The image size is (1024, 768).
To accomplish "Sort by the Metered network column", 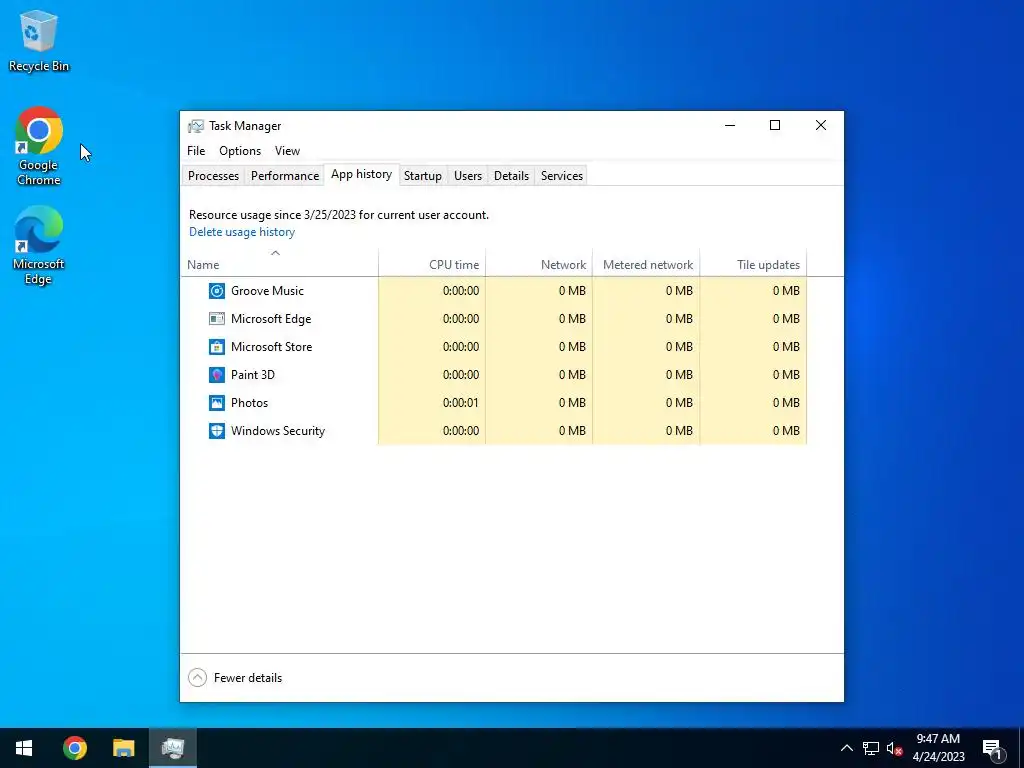I will coord(646,263).
